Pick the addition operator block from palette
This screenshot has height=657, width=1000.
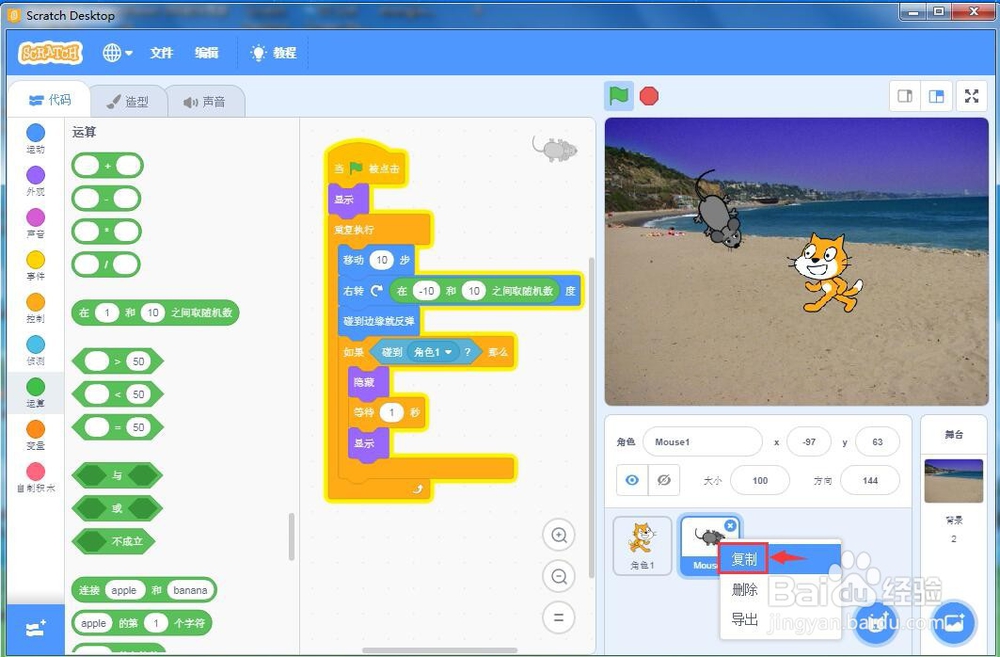coord(107,166)
